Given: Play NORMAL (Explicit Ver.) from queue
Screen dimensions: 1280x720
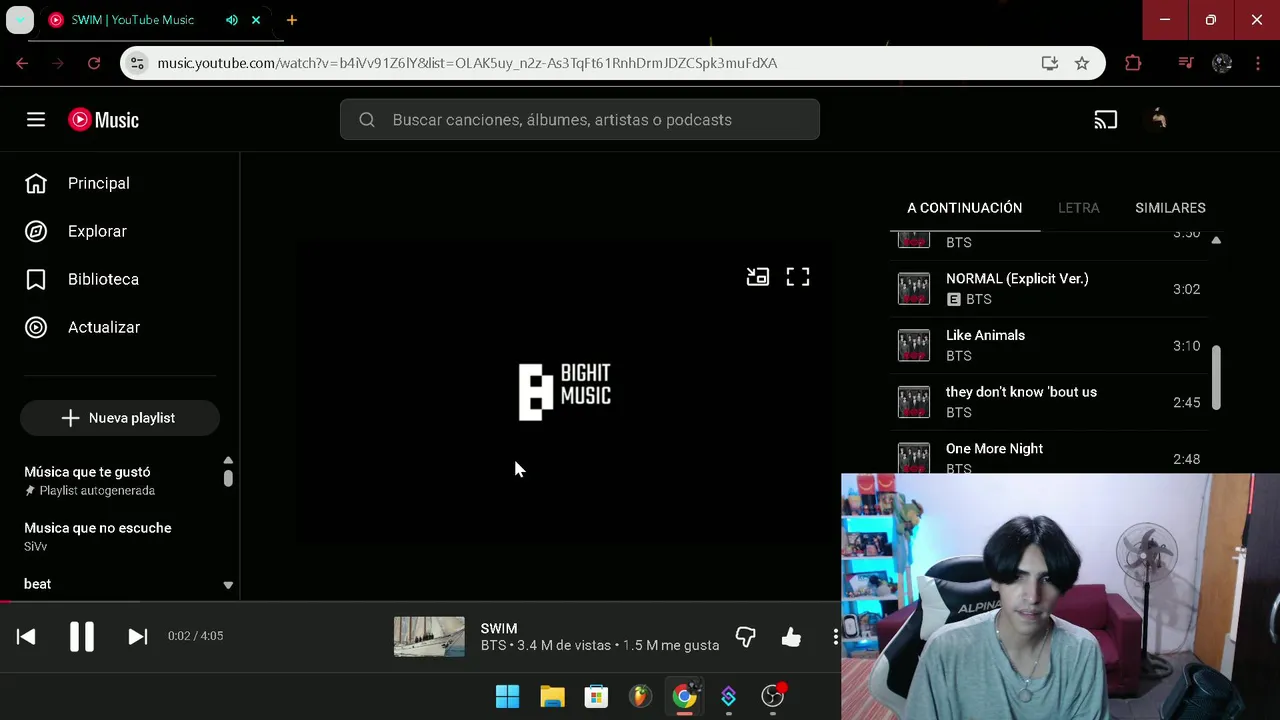Looking at the screenshot, I should (1048, 289).
